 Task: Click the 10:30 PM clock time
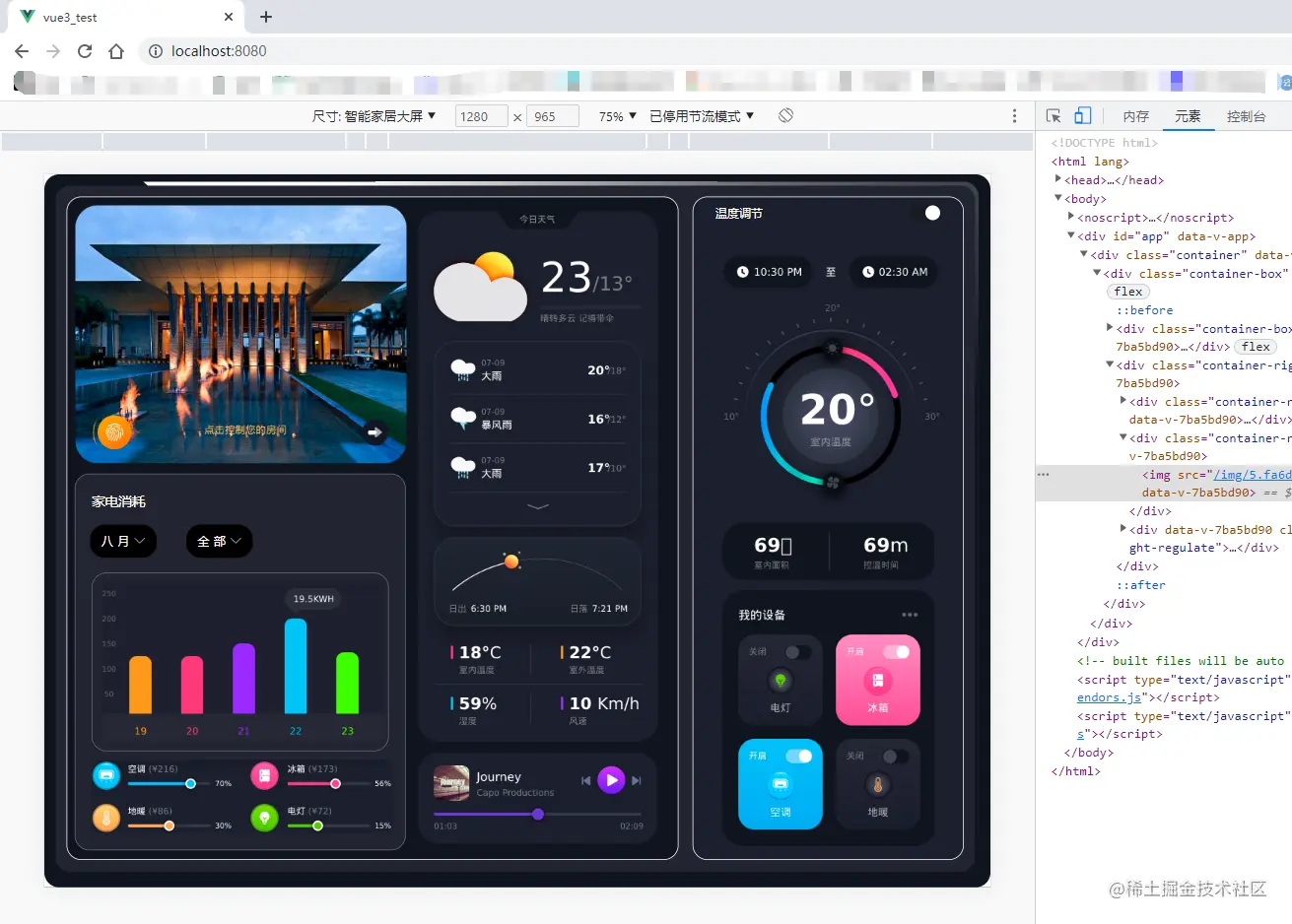[x=770, y=272]
